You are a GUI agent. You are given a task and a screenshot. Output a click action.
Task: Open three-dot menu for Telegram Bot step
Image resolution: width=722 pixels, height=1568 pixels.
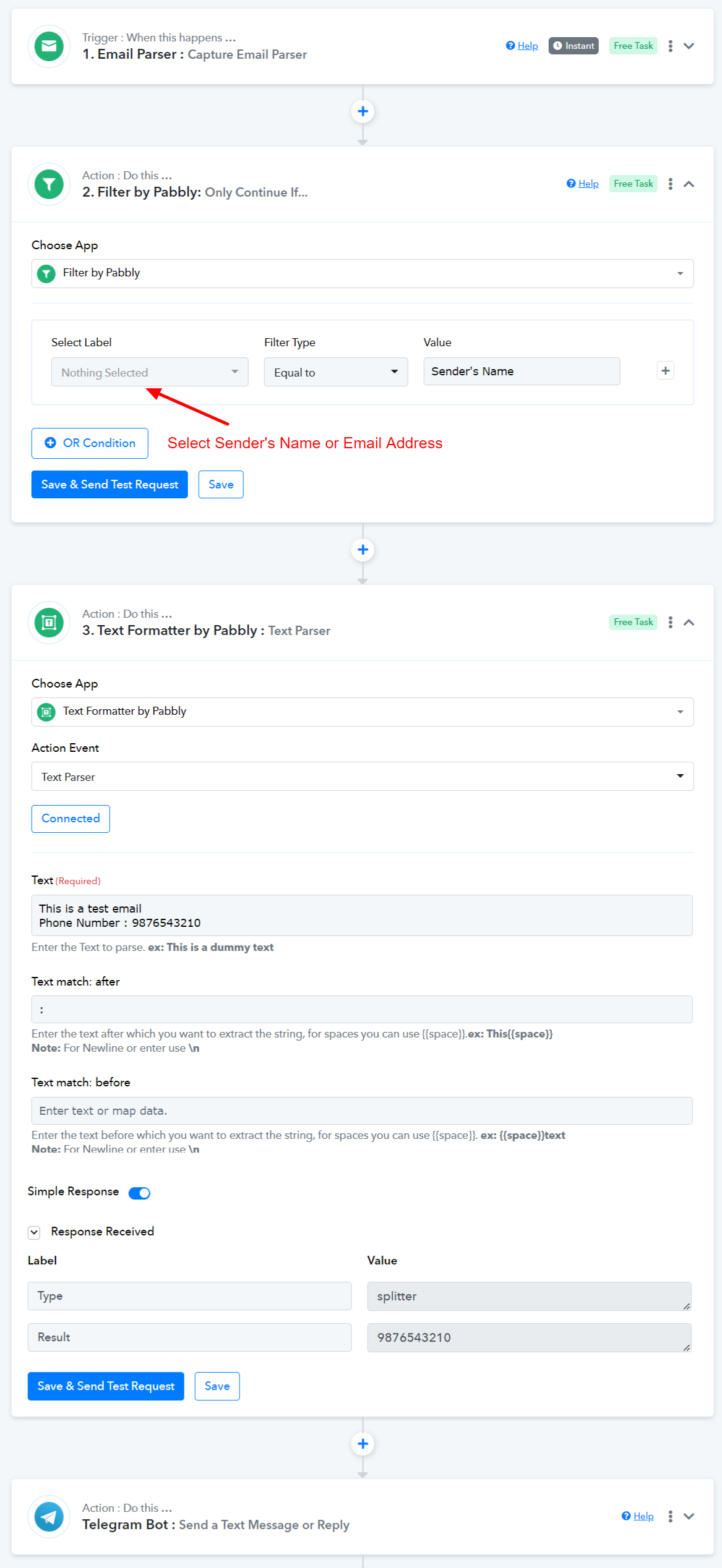click(x=671, y=1516)
